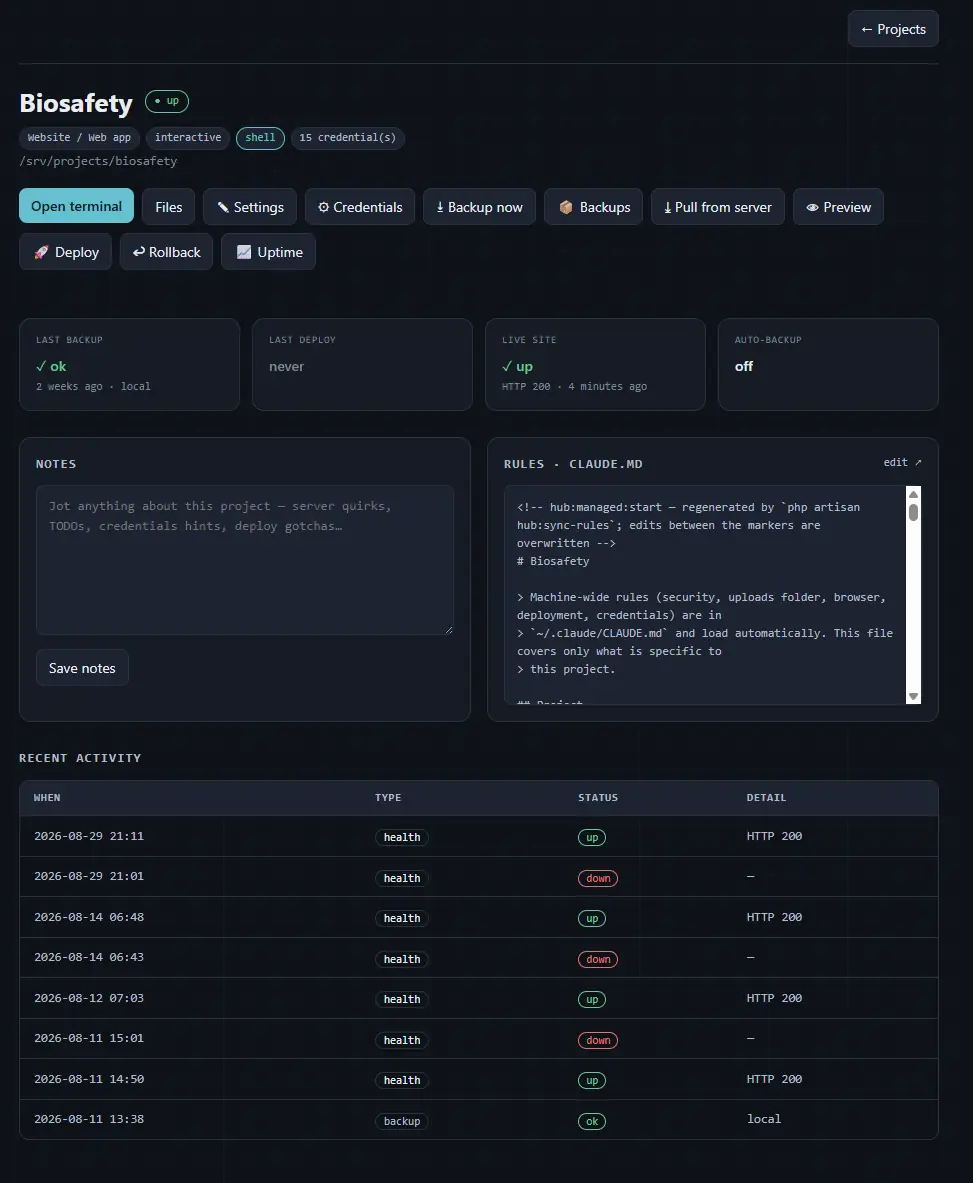The image size is (973, 1183).
Task: Click the DETAIL column header
Action: point(766,797)
